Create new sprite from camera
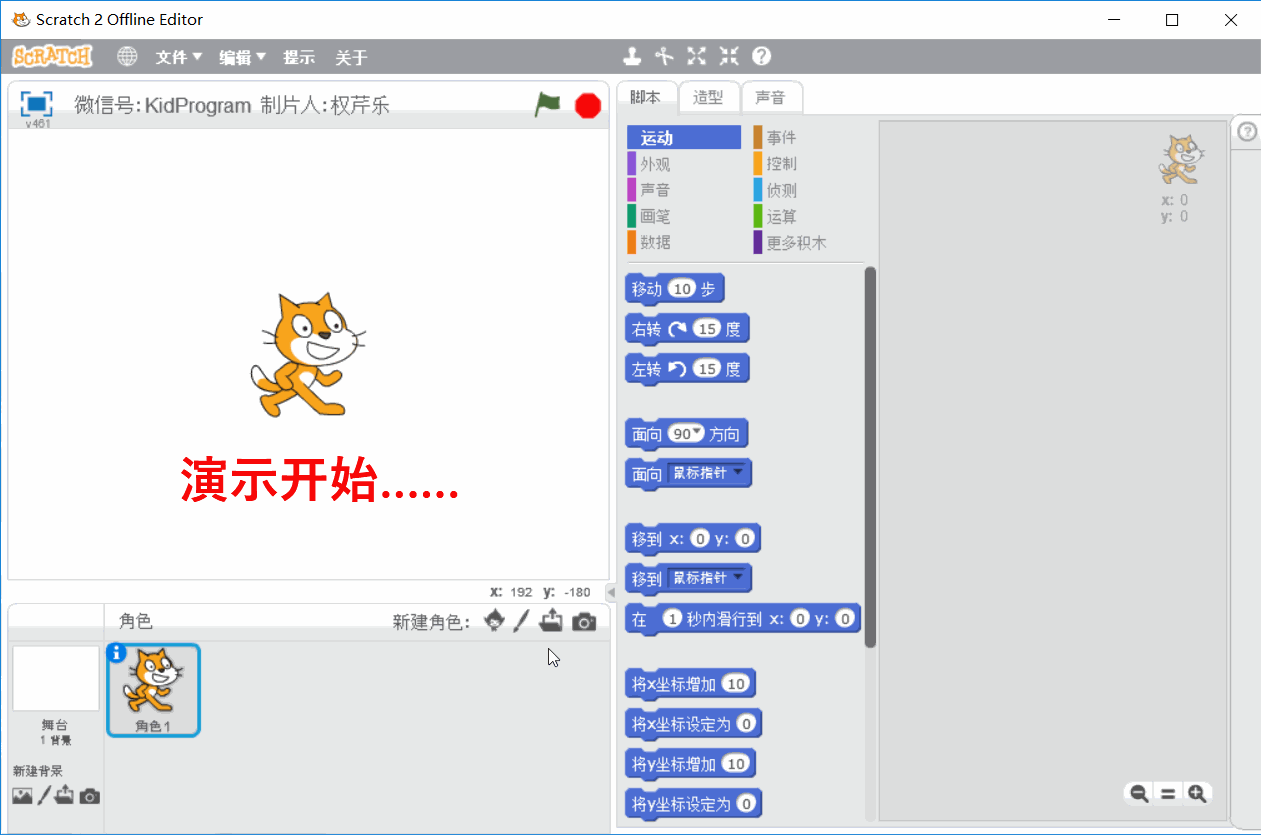 click(584, 622)
